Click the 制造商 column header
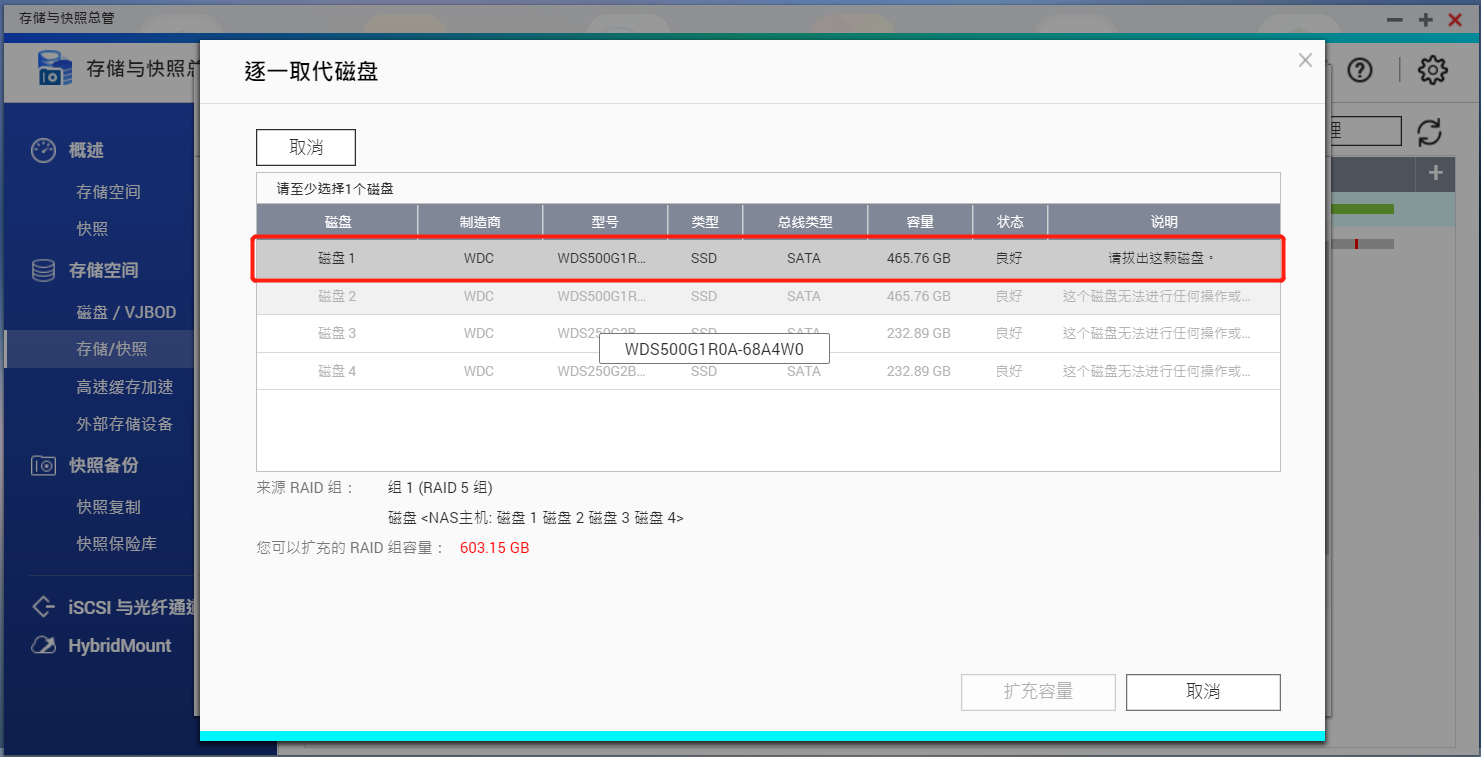 point(480,222)
